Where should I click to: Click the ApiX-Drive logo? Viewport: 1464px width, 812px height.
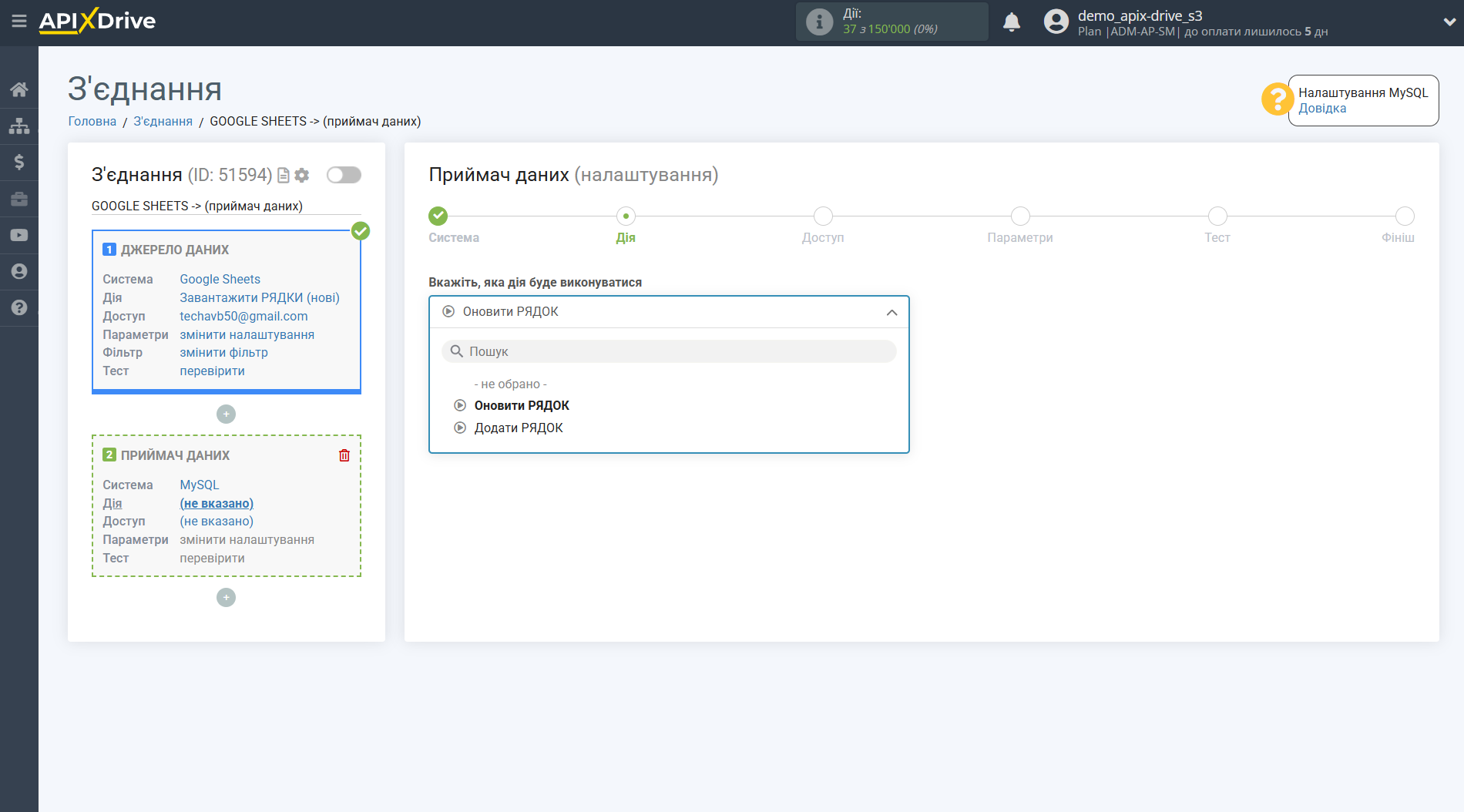click(x=97, y=21)
